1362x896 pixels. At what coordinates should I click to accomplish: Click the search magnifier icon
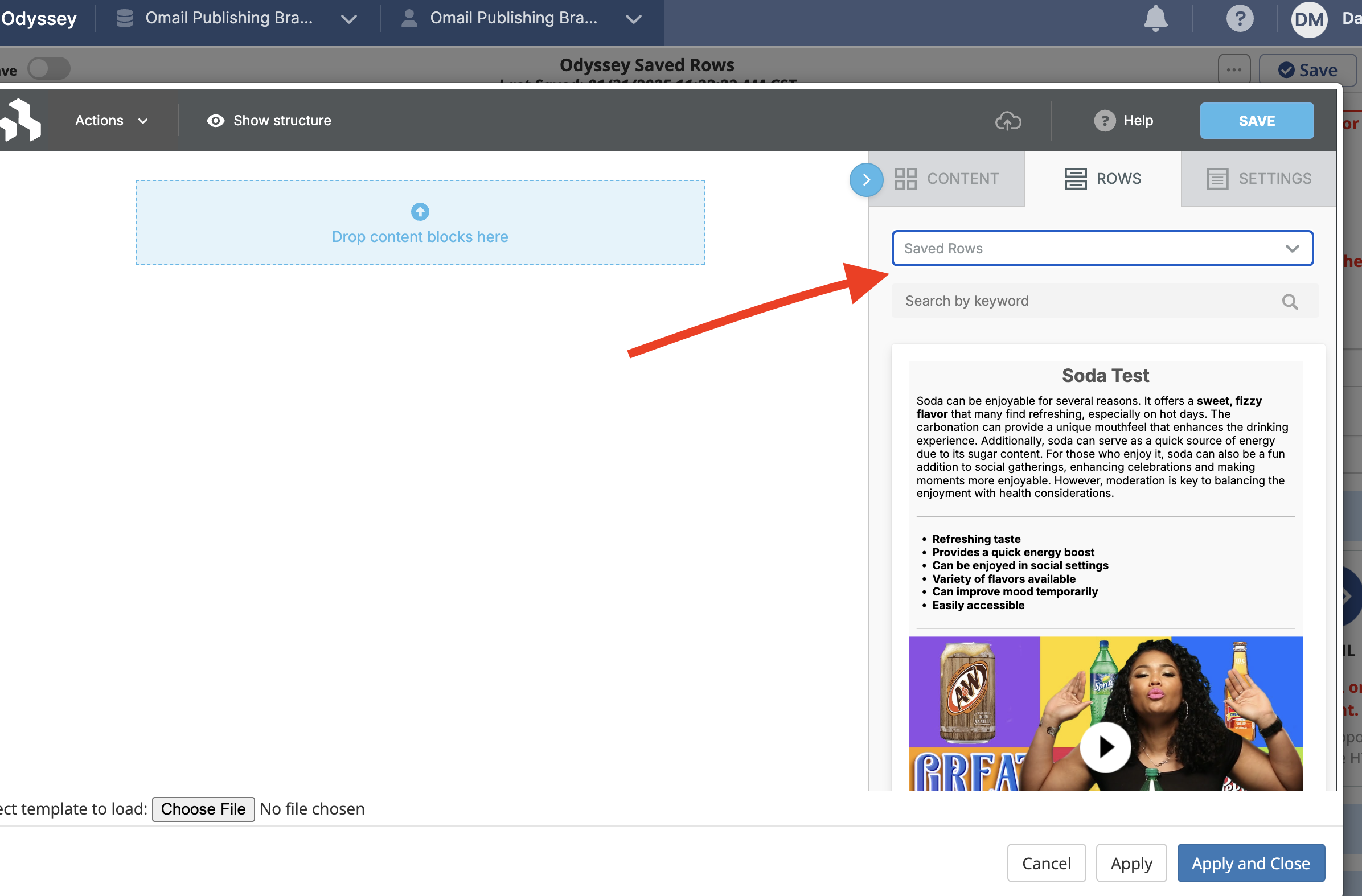coord(1289,302)
